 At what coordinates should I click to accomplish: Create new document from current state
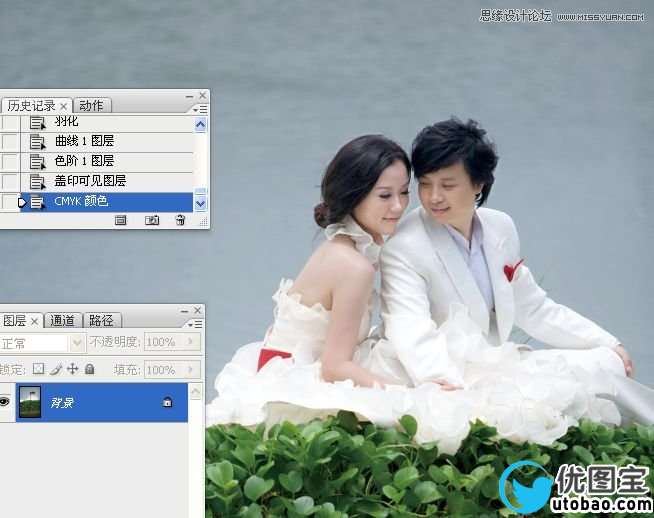coord(121,220)
